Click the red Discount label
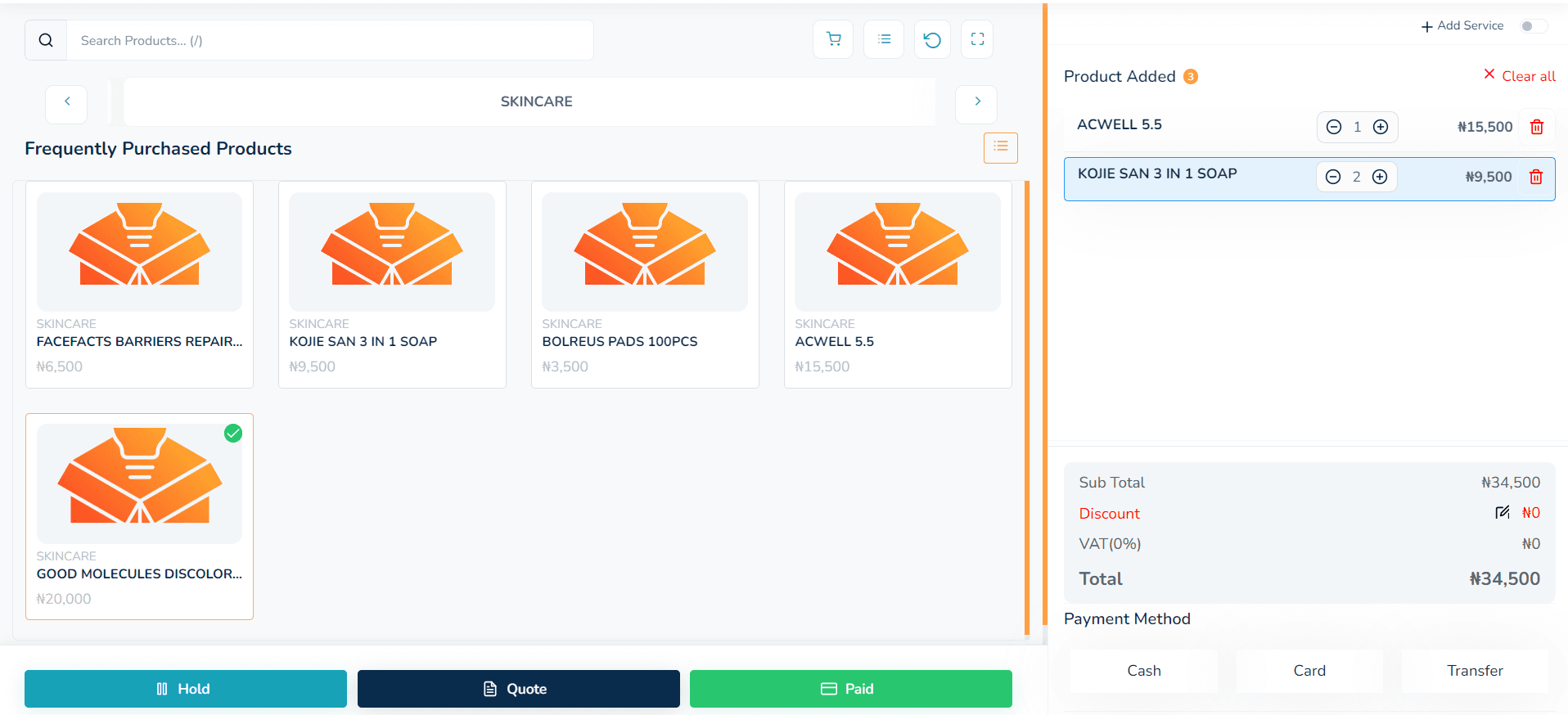Screen dimensions: 1568x715 pos(1109,514)
